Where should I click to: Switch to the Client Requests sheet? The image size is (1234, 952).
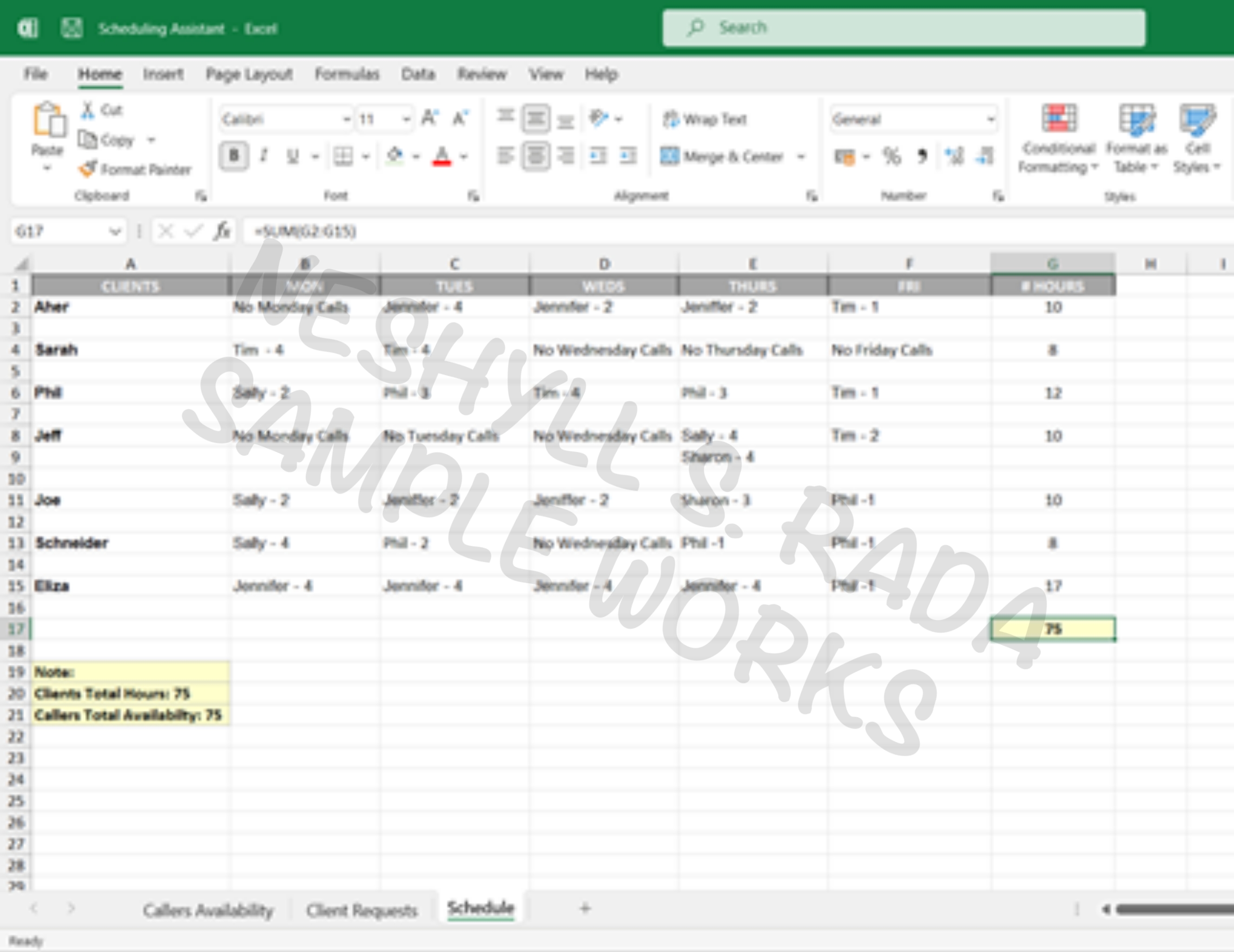tap(362, 910)
